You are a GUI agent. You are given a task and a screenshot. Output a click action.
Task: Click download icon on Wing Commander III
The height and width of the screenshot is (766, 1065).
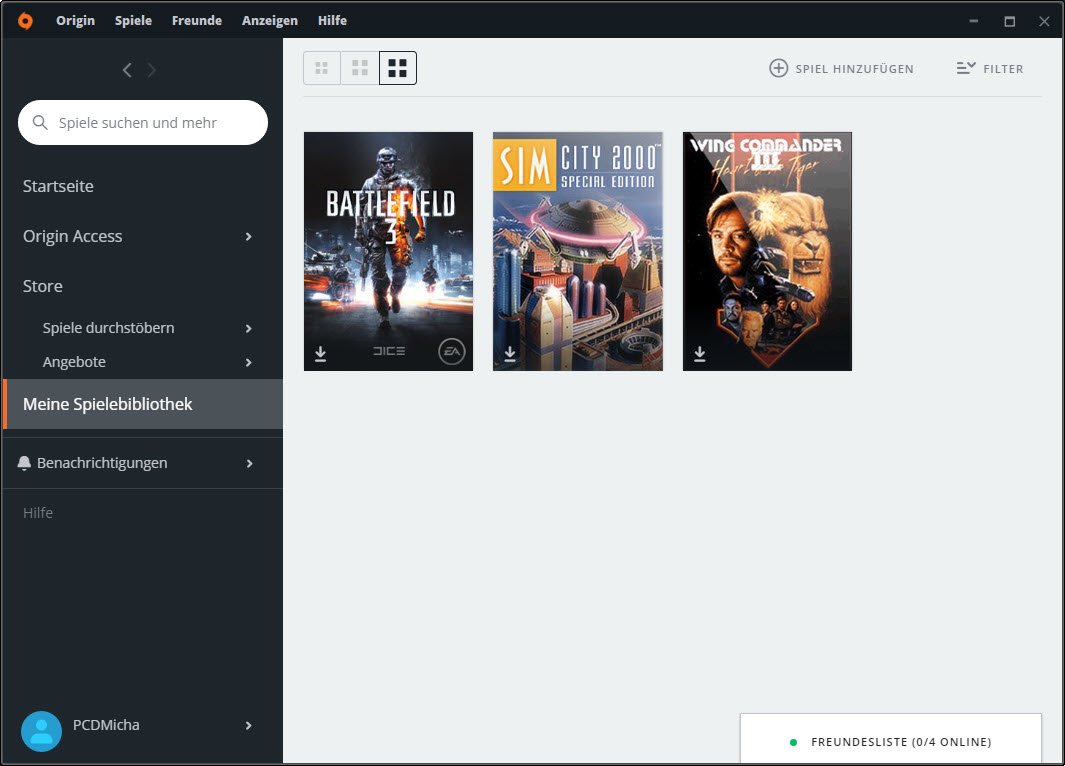click(x=700, y=354)
